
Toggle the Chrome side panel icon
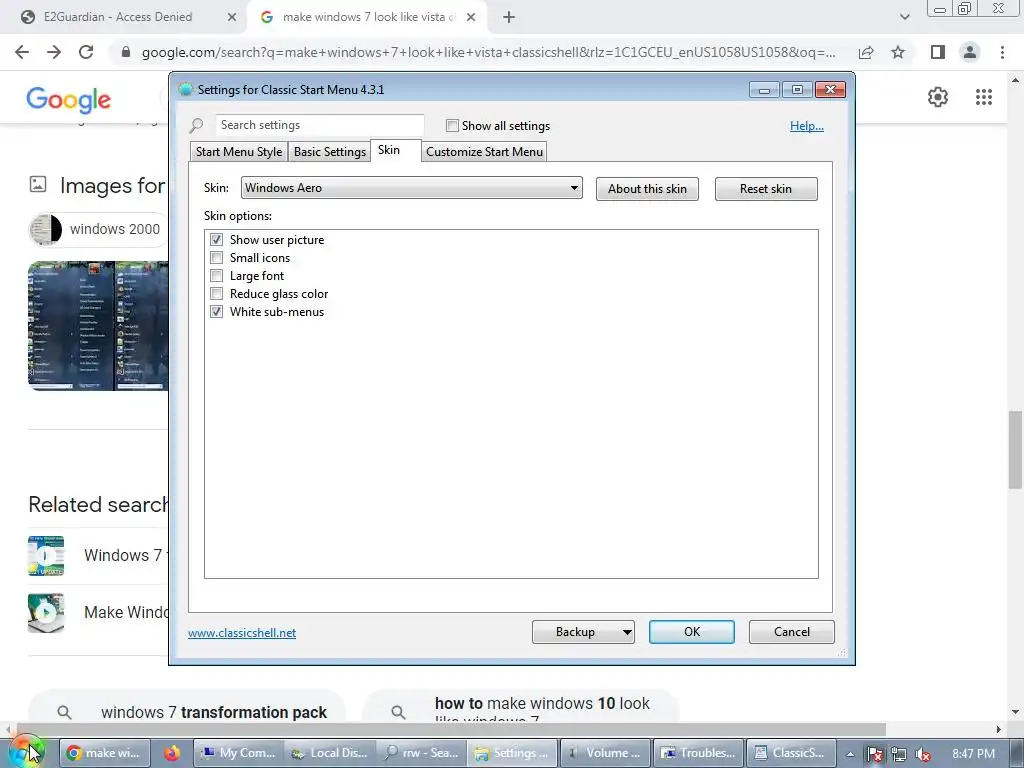coord(938,52)
